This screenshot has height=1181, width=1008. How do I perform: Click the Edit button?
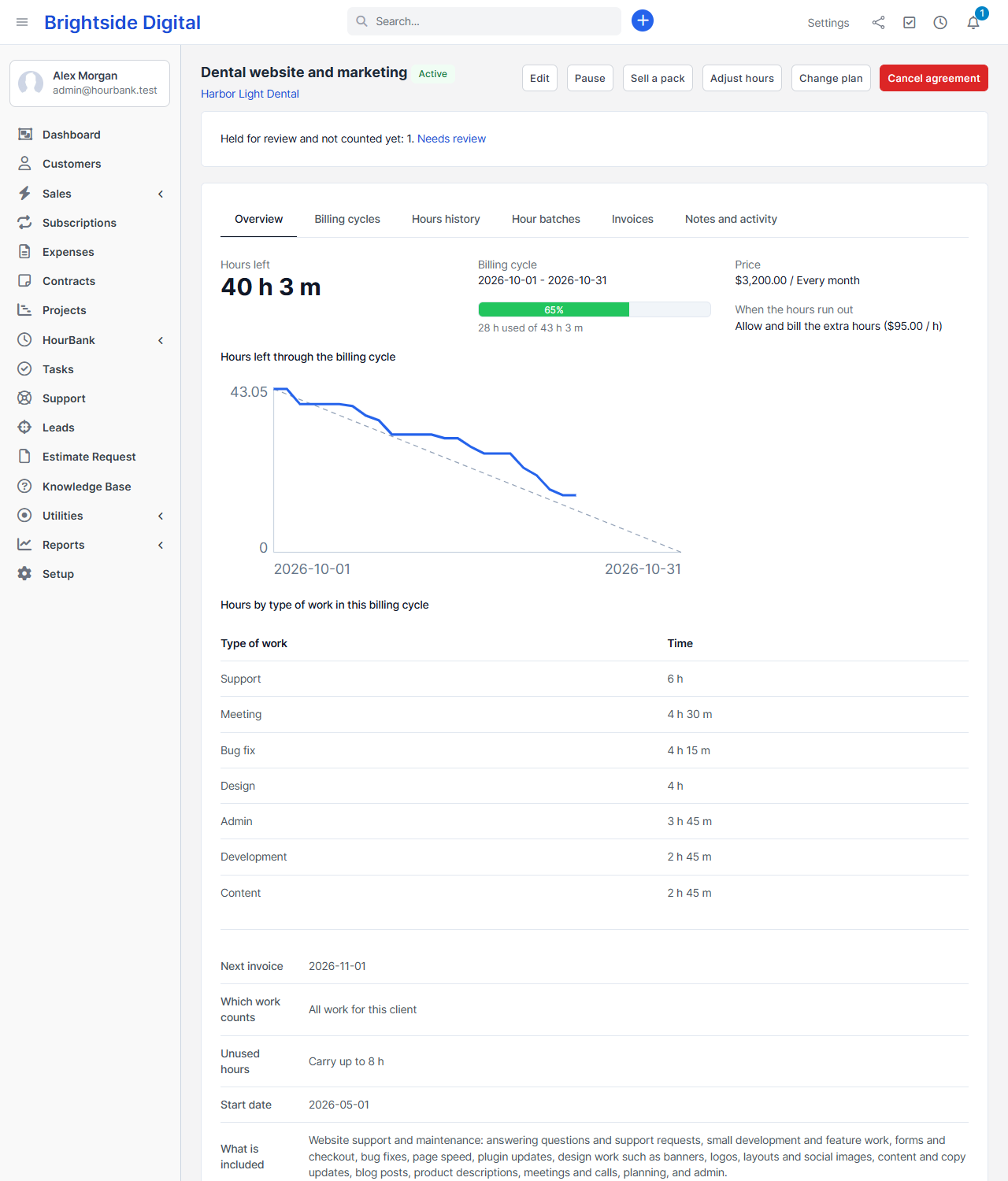[x=539, y=78]
